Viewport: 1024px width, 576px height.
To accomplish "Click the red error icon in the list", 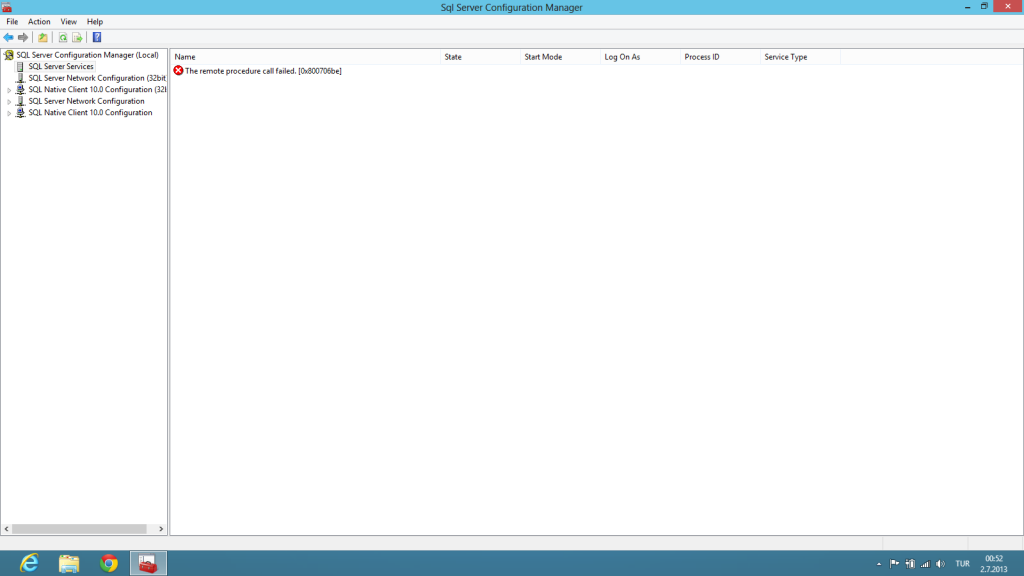I will click(x=178, y=71).
